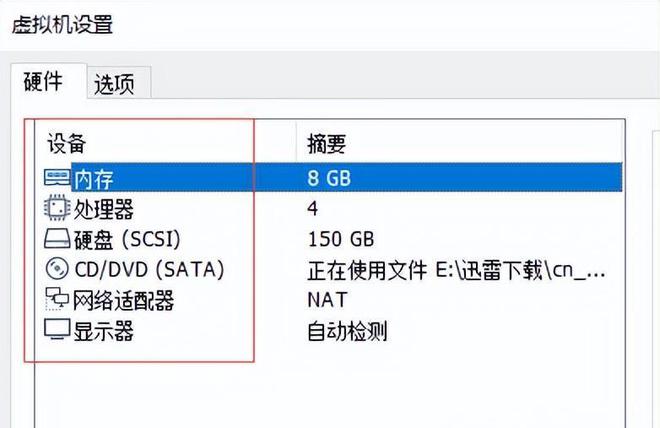The width and height of the screenshot is (660, 428).
Task: Click the 150 GB disk summary
Action: click(340, 240)
